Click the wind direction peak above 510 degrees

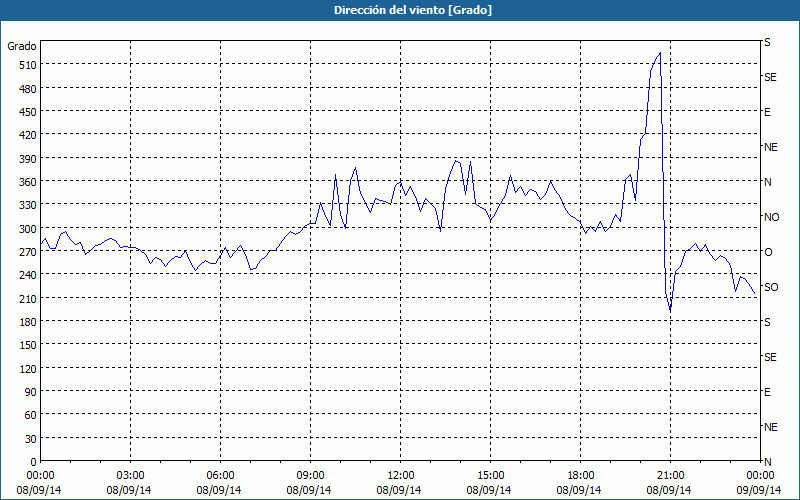click(660, 53)
